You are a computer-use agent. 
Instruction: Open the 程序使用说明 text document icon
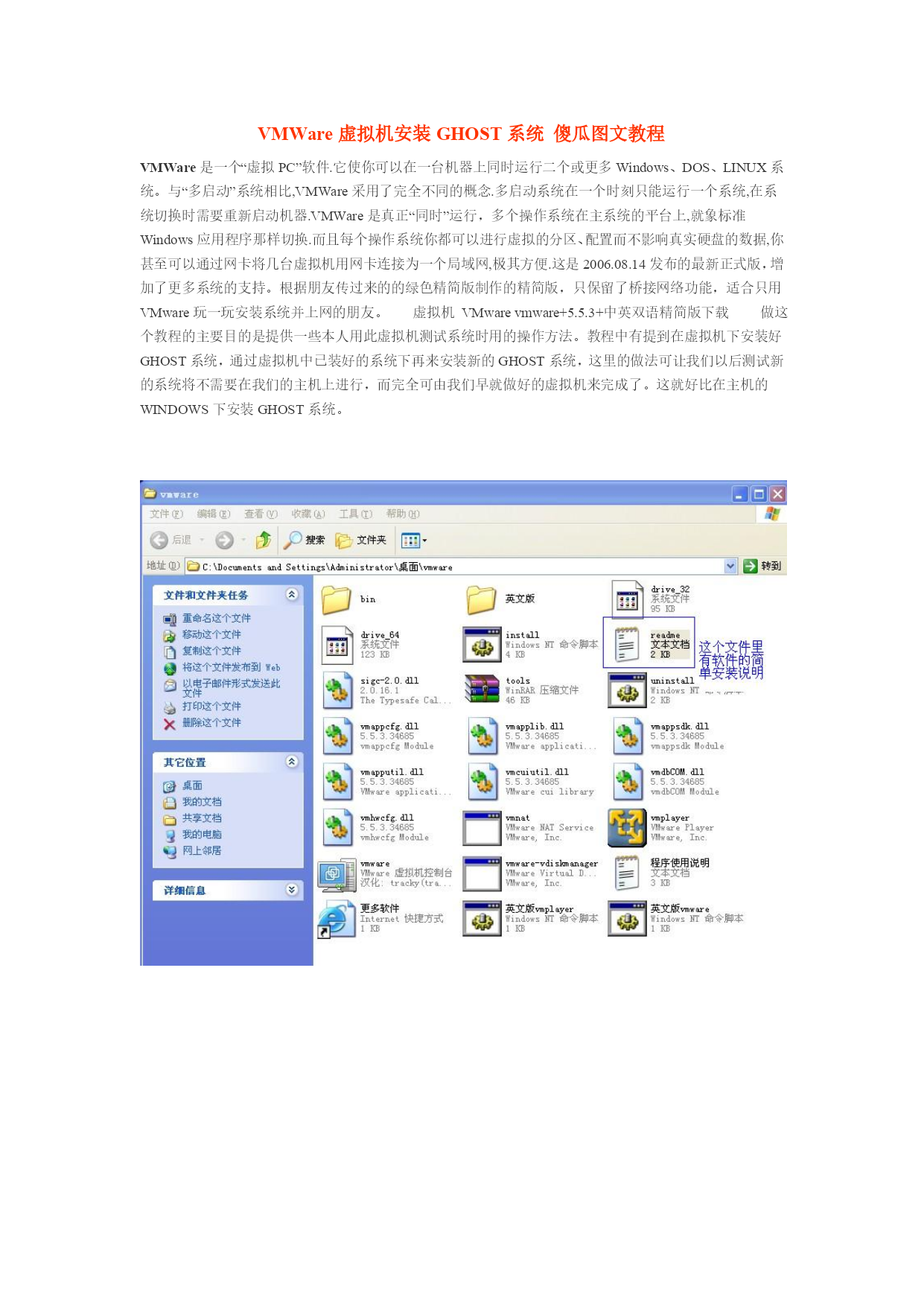pyautogui.click(x=627, y=873)
